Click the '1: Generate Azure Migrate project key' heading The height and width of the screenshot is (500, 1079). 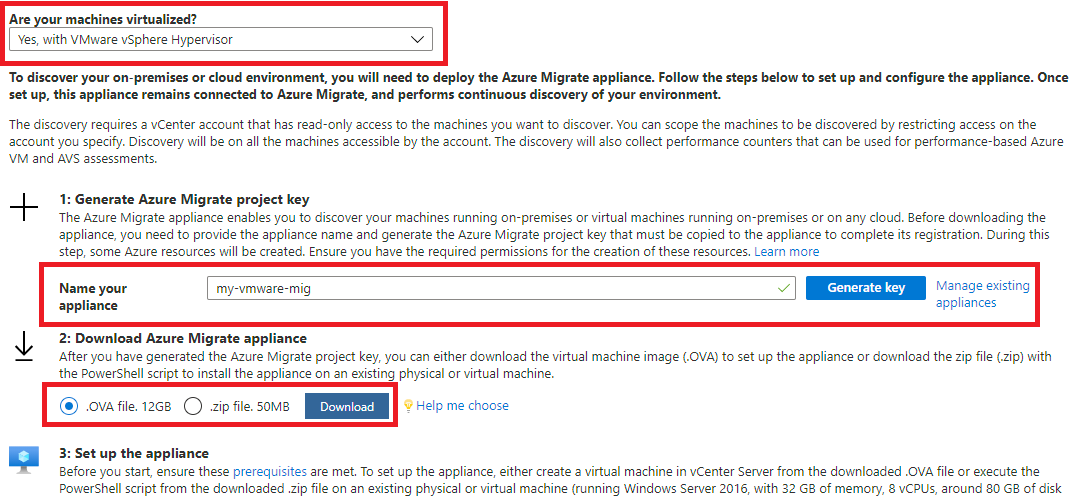tap(184, 199)
